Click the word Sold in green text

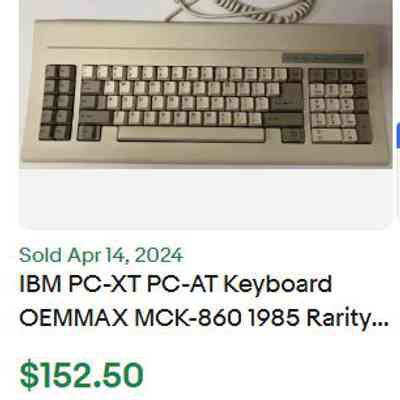click(40, 255)
